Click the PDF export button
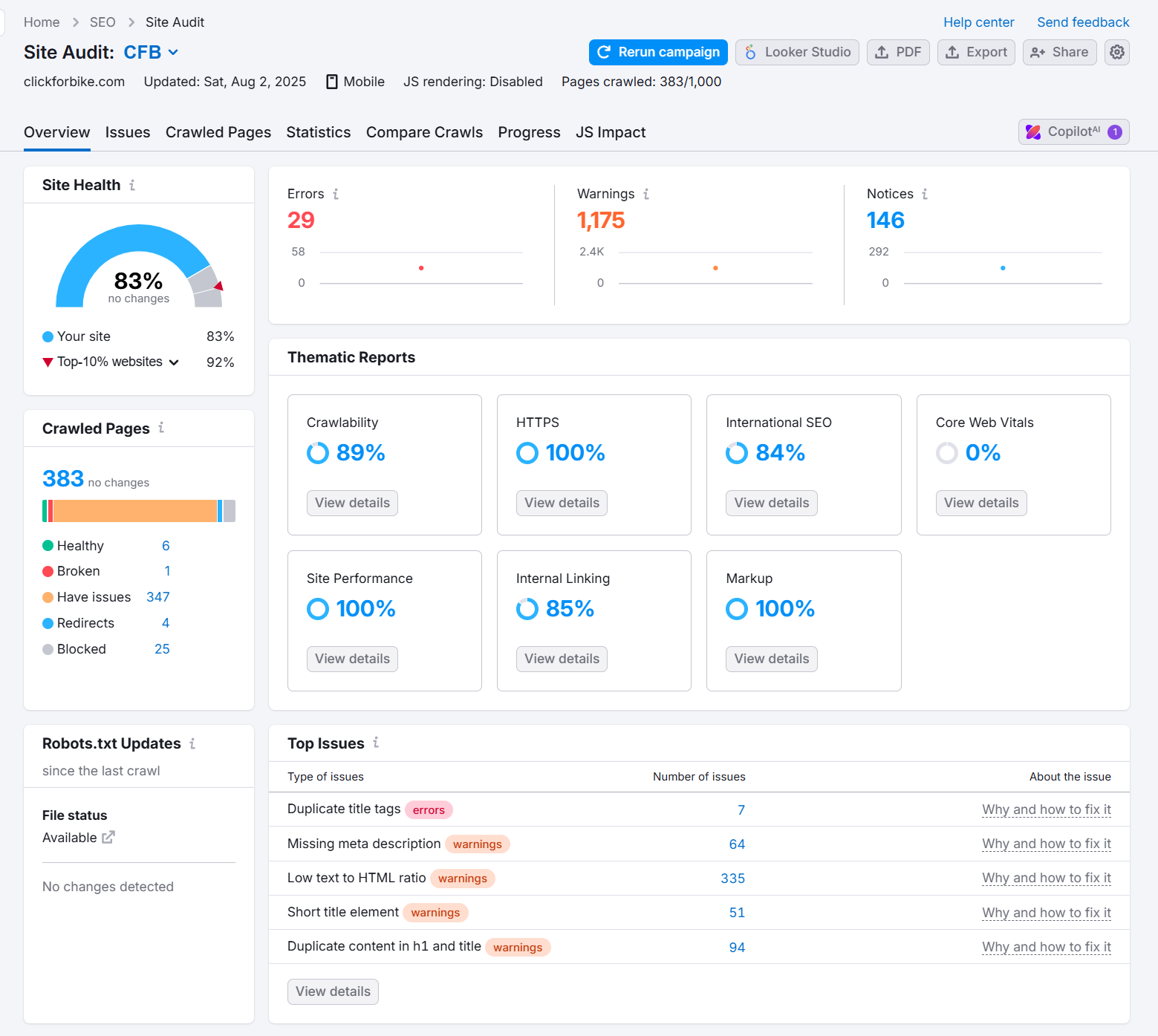 [898, 52]
